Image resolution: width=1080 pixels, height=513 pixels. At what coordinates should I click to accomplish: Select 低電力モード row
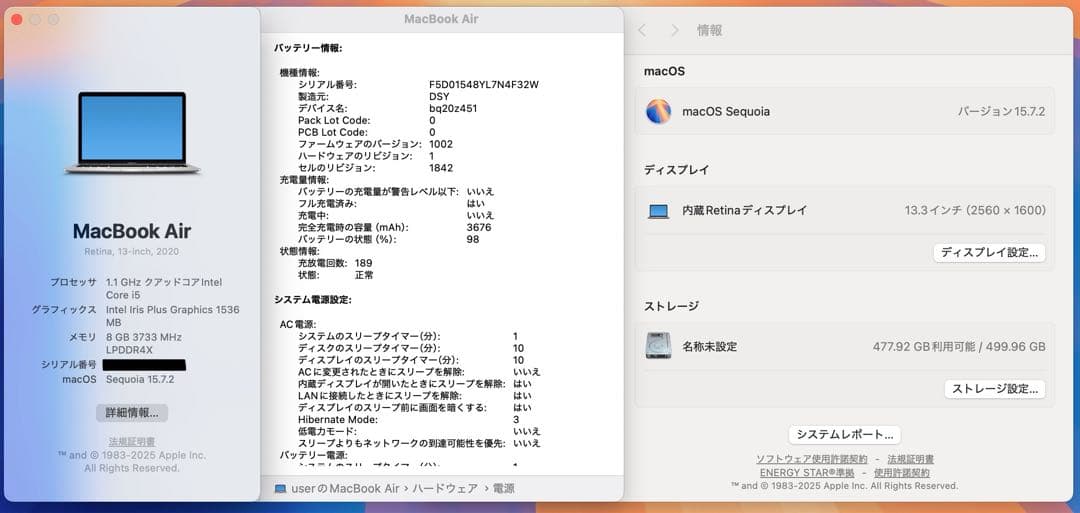click(419, 431)
